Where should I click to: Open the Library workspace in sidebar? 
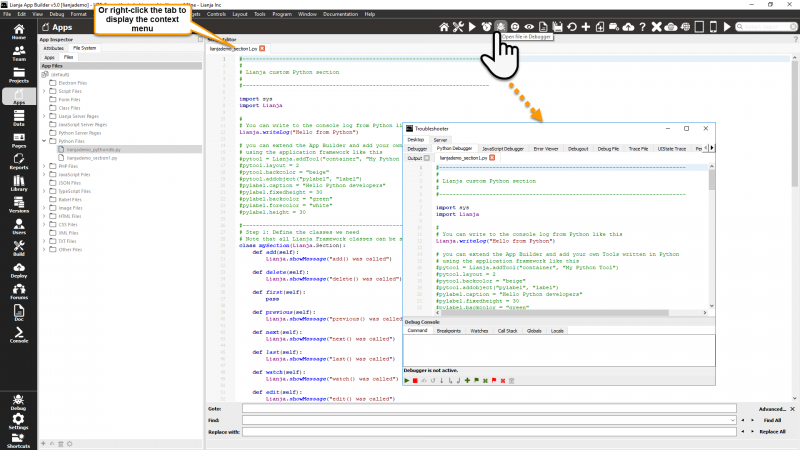tap(19, 183)
